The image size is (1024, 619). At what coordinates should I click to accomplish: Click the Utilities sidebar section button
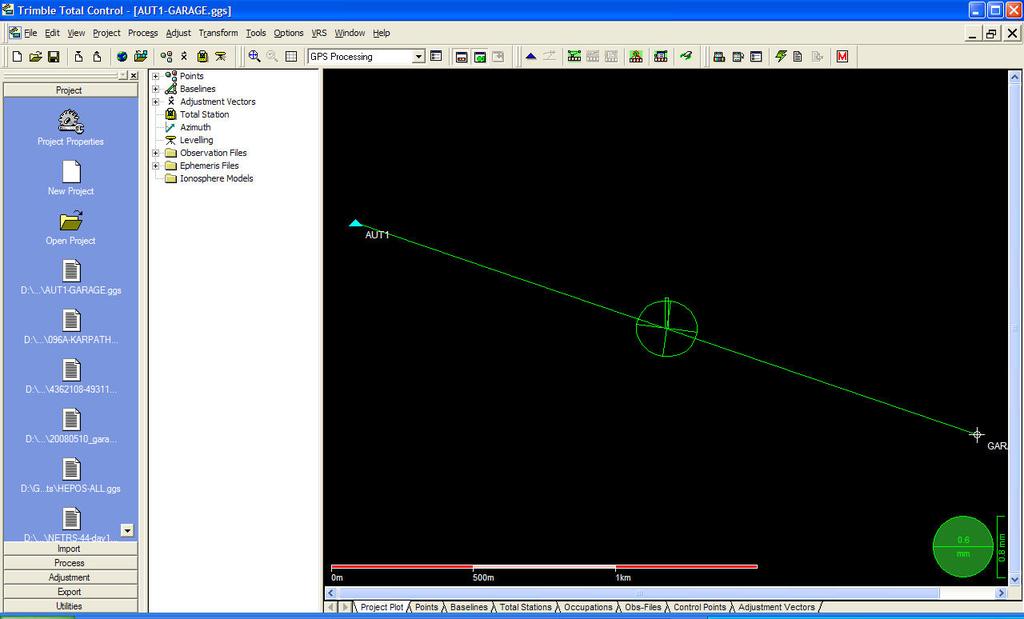pyautogui.click(x=71, y=606)
